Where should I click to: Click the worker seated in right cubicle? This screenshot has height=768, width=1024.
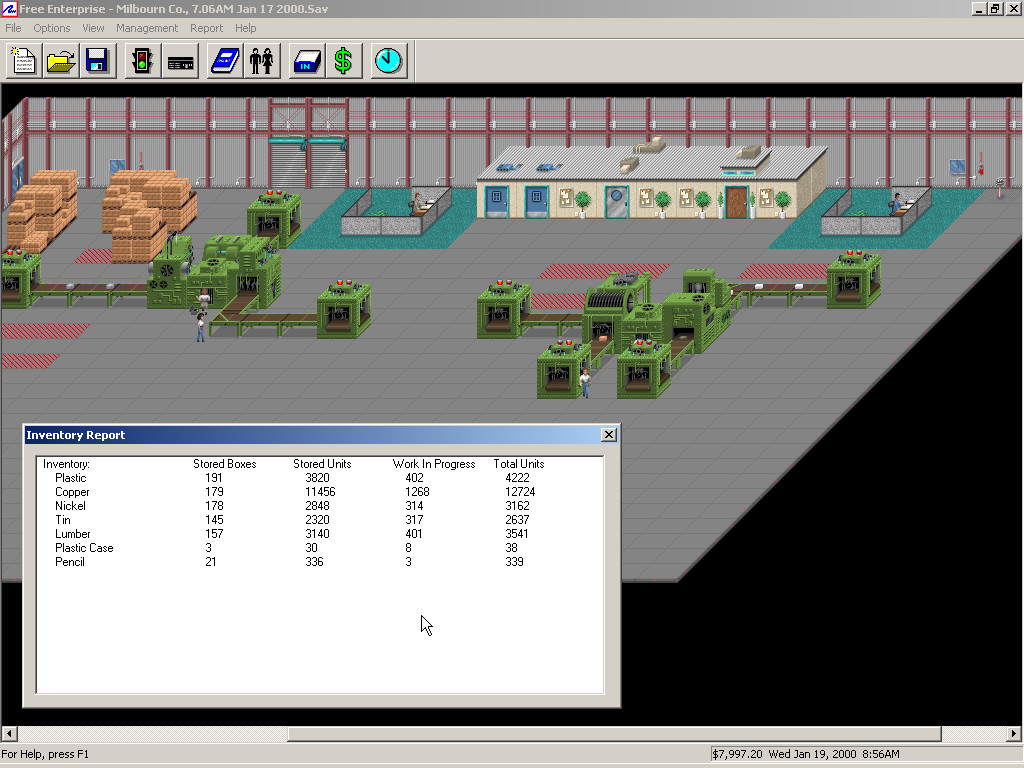(899, 202)
